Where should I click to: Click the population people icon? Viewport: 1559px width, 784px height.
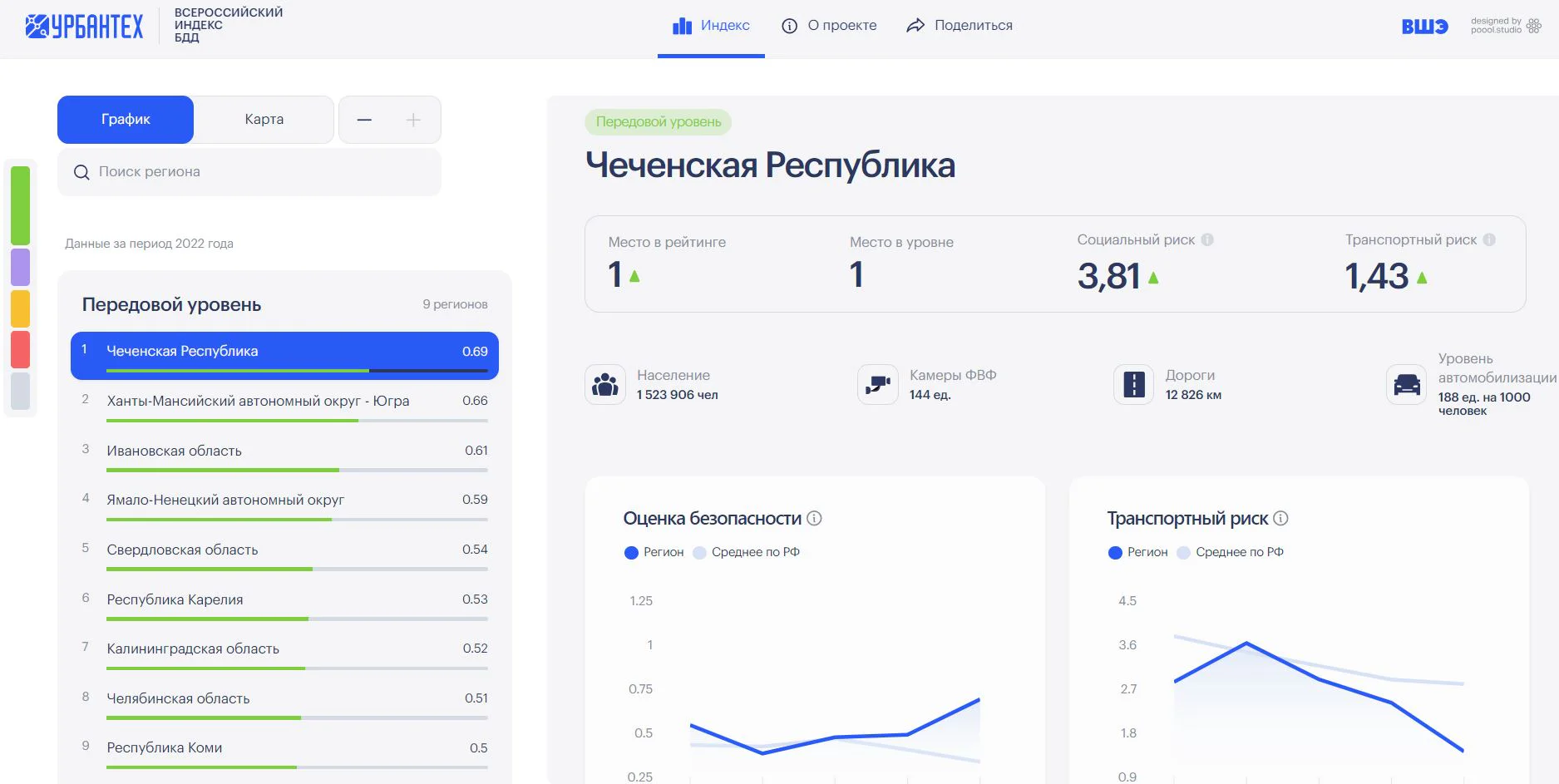coord(605,384)
